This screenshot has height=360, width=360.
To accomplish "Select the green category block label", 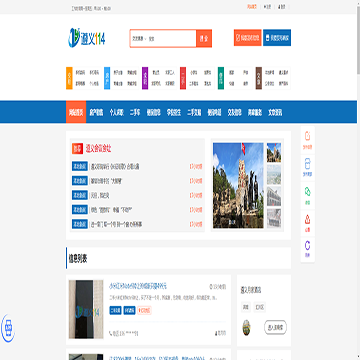I will point(221,78).
